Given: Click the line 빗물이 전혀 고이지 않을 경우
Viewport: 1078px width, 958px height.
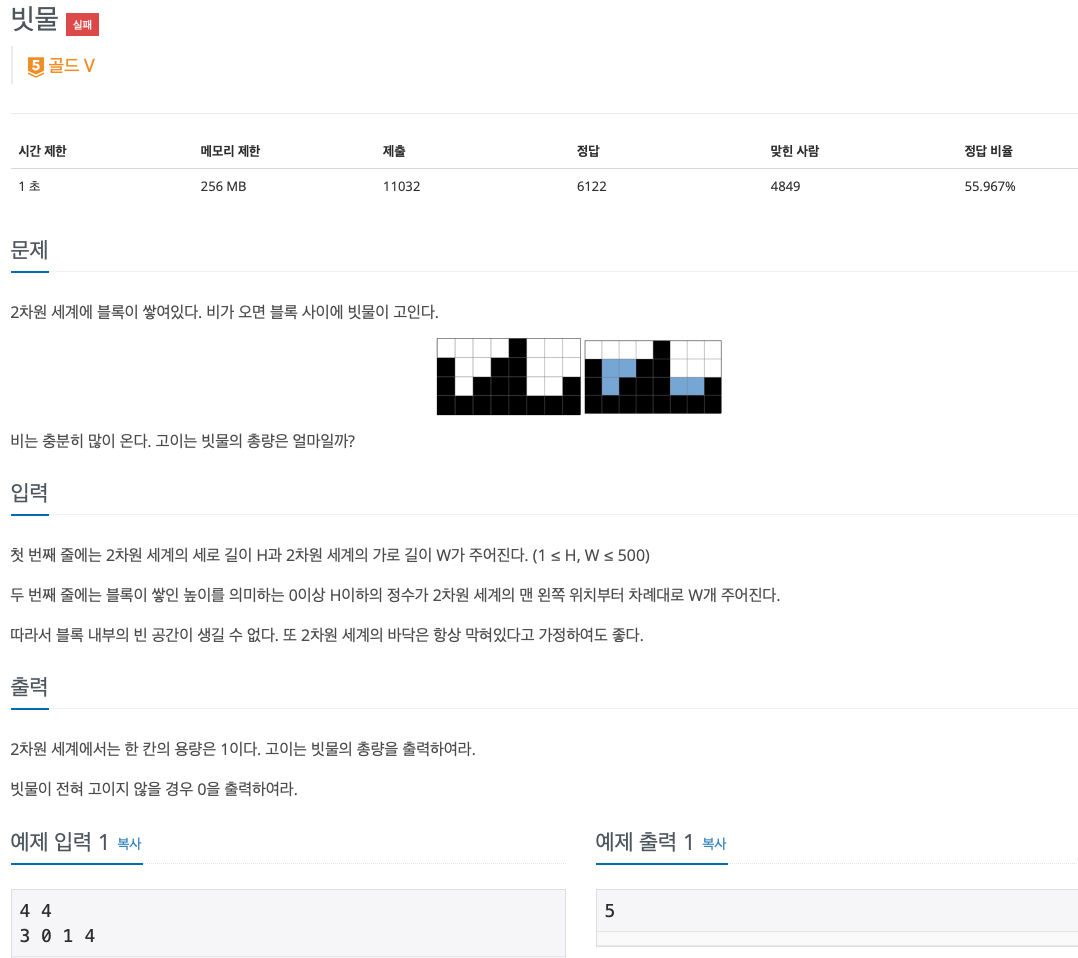Looking at the screenshot, I should [x=154, y=789].
